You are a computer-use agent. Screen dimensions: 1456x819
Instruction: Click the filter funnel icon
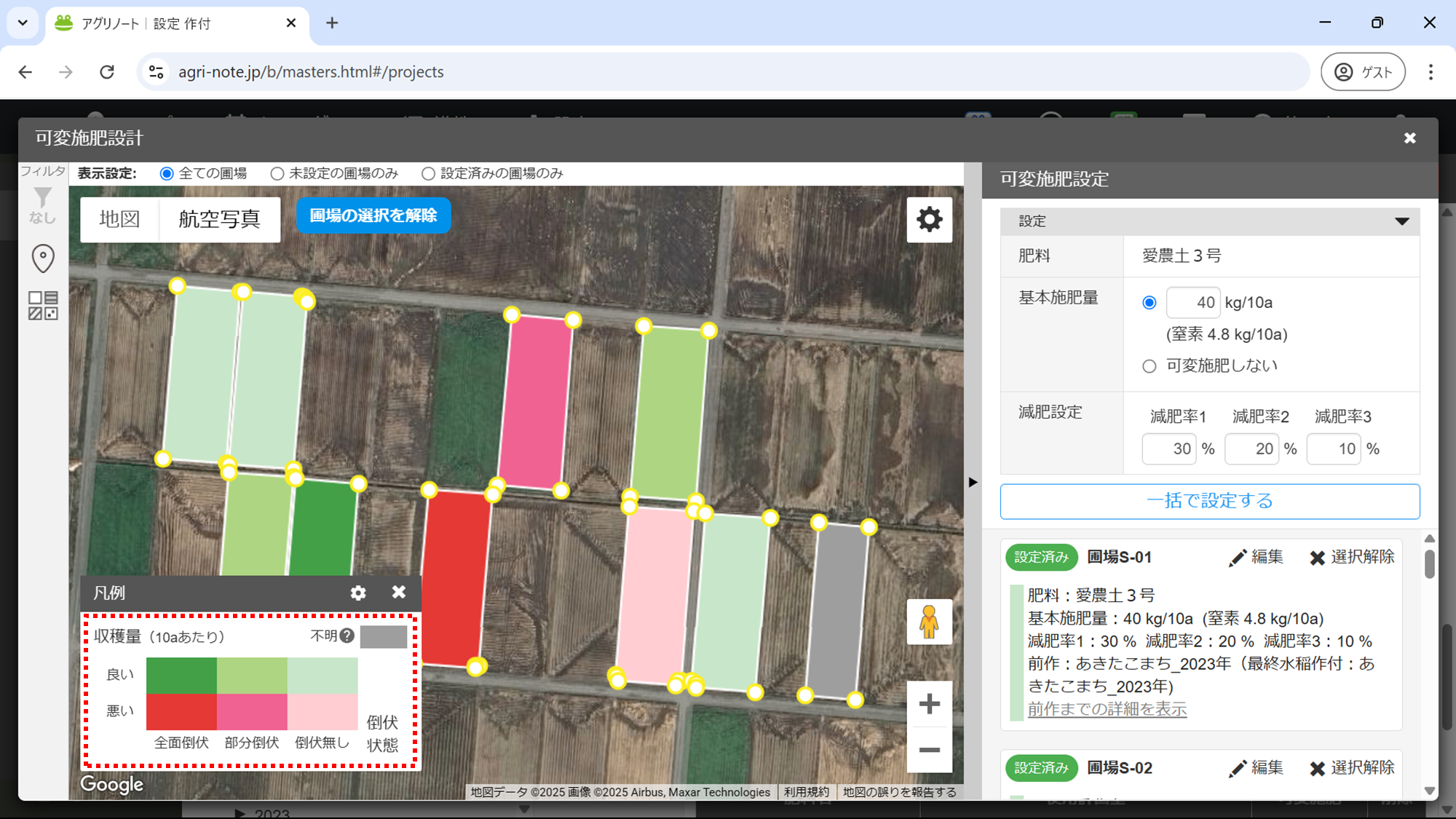42,199
